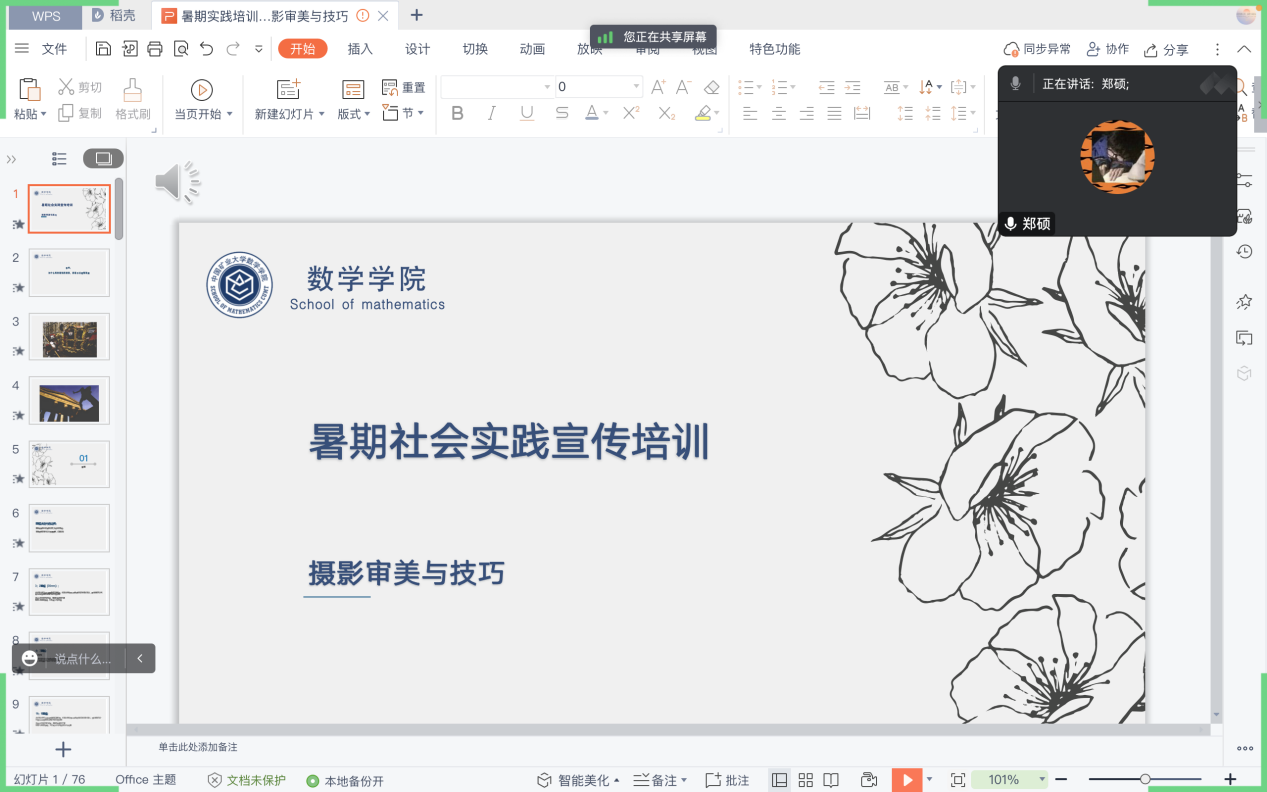The image size is (1267, 792).
Task: Click the 同步异常 sync status button
Action: 1038,49
